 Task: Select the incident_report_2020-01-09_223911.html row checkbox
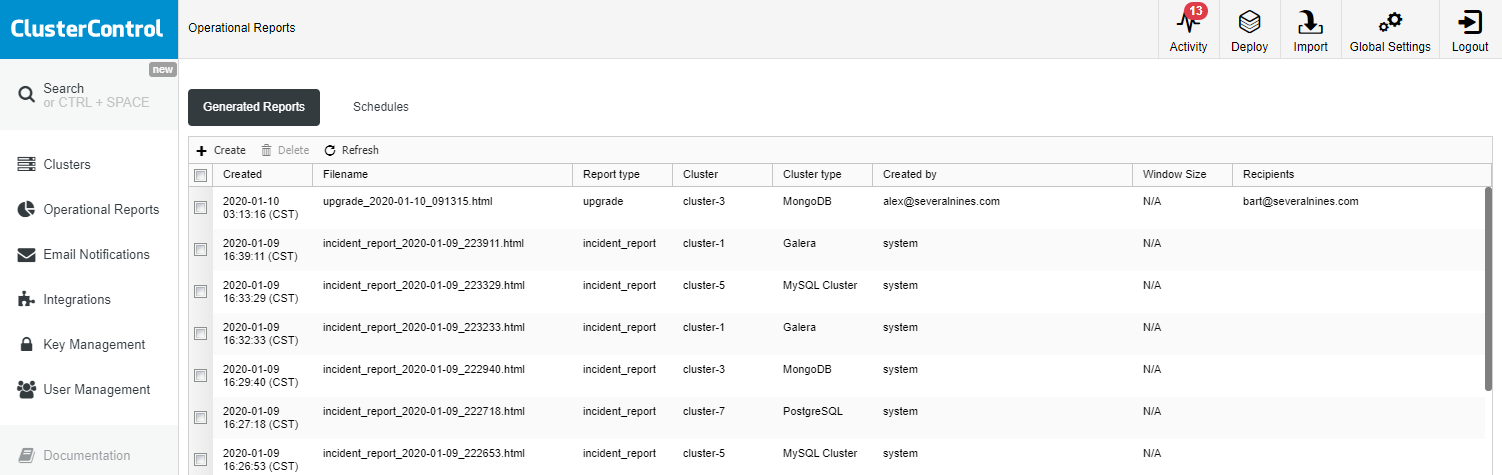tap(200, 250)
